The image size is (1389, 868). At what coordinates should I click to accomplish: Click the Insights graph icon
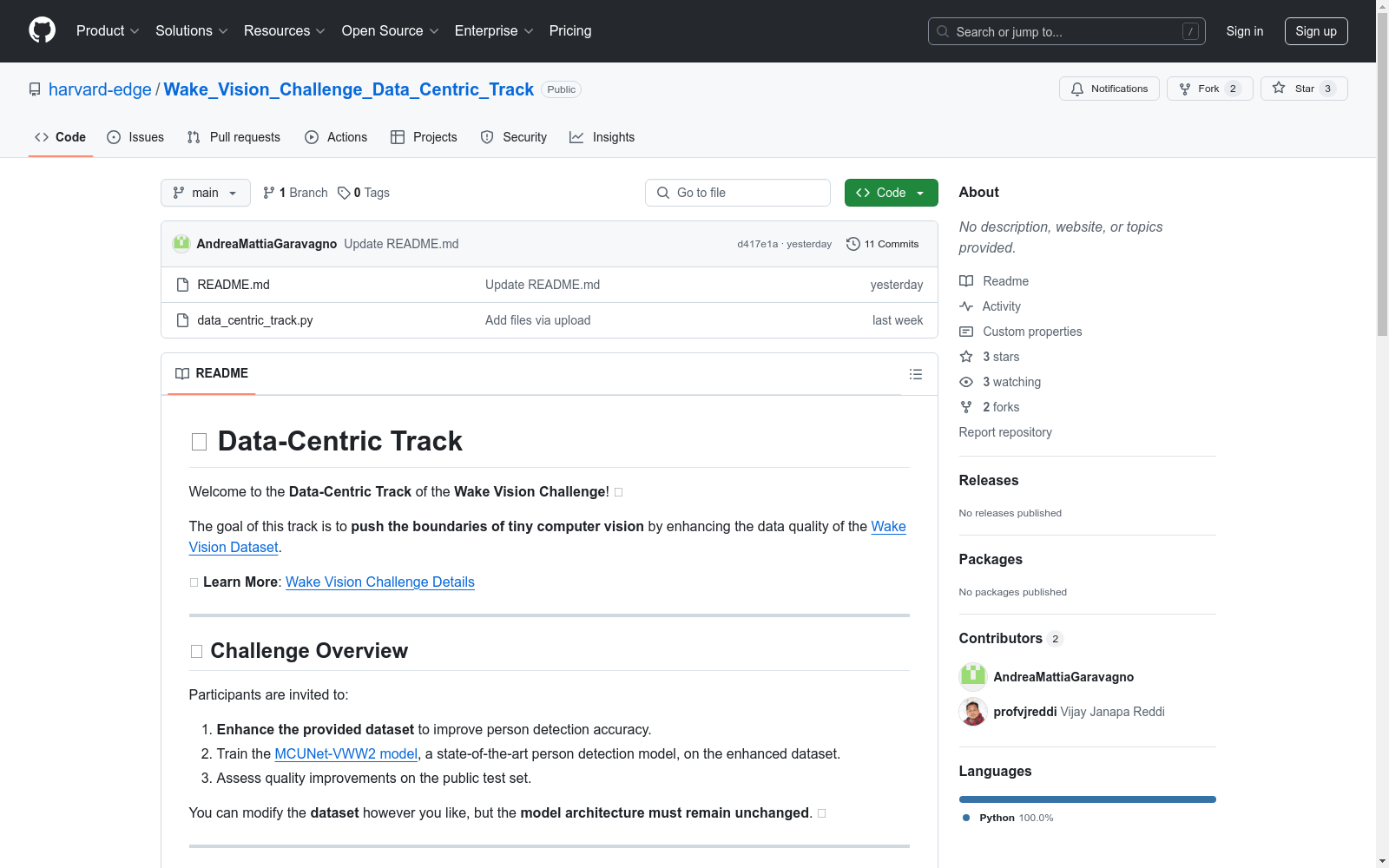[576, 137]
